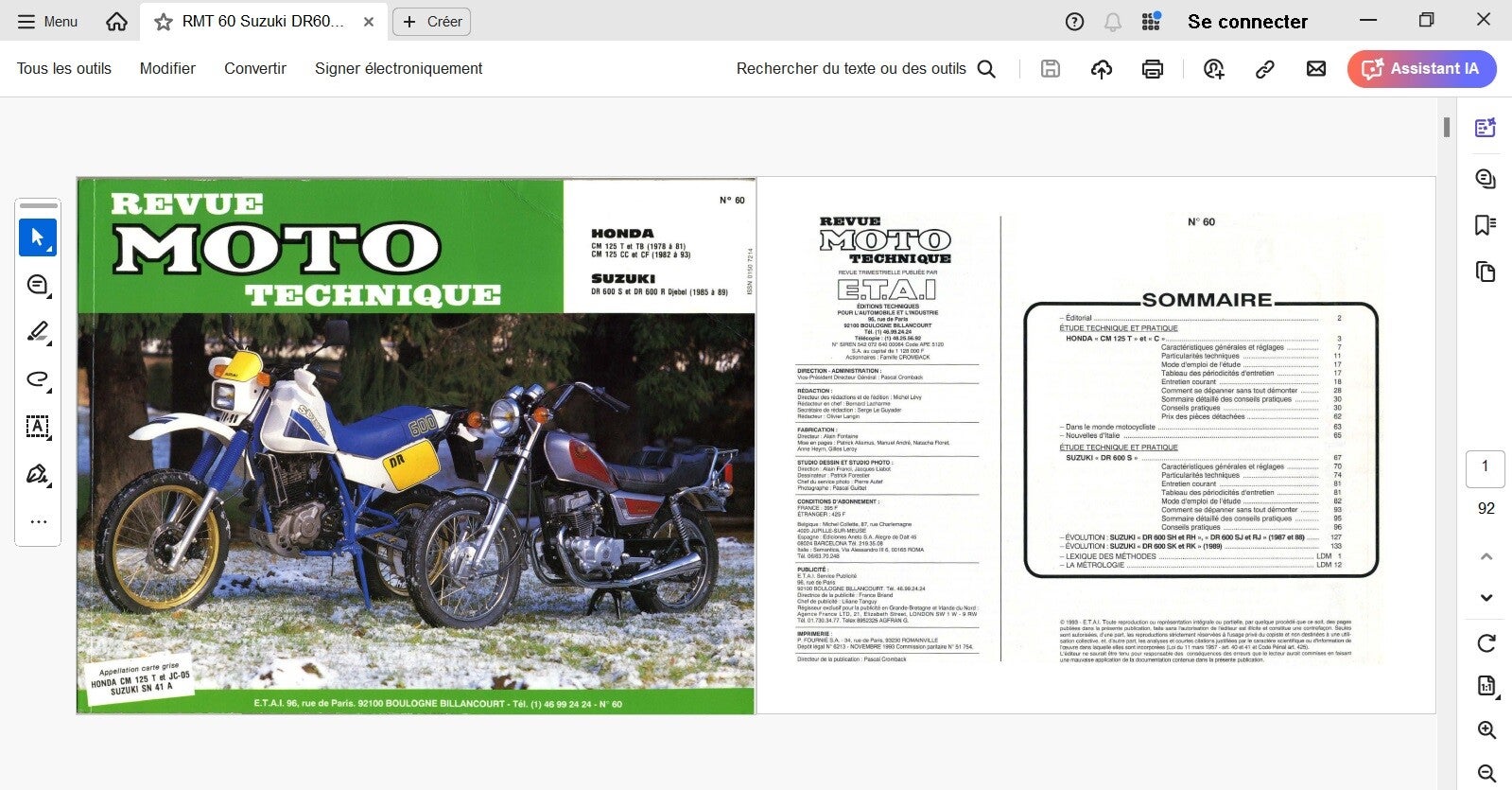Pick the Add comment tool
Image resolution: width=1512 pixels, height=790 pixels.
(x=38, y=285)
